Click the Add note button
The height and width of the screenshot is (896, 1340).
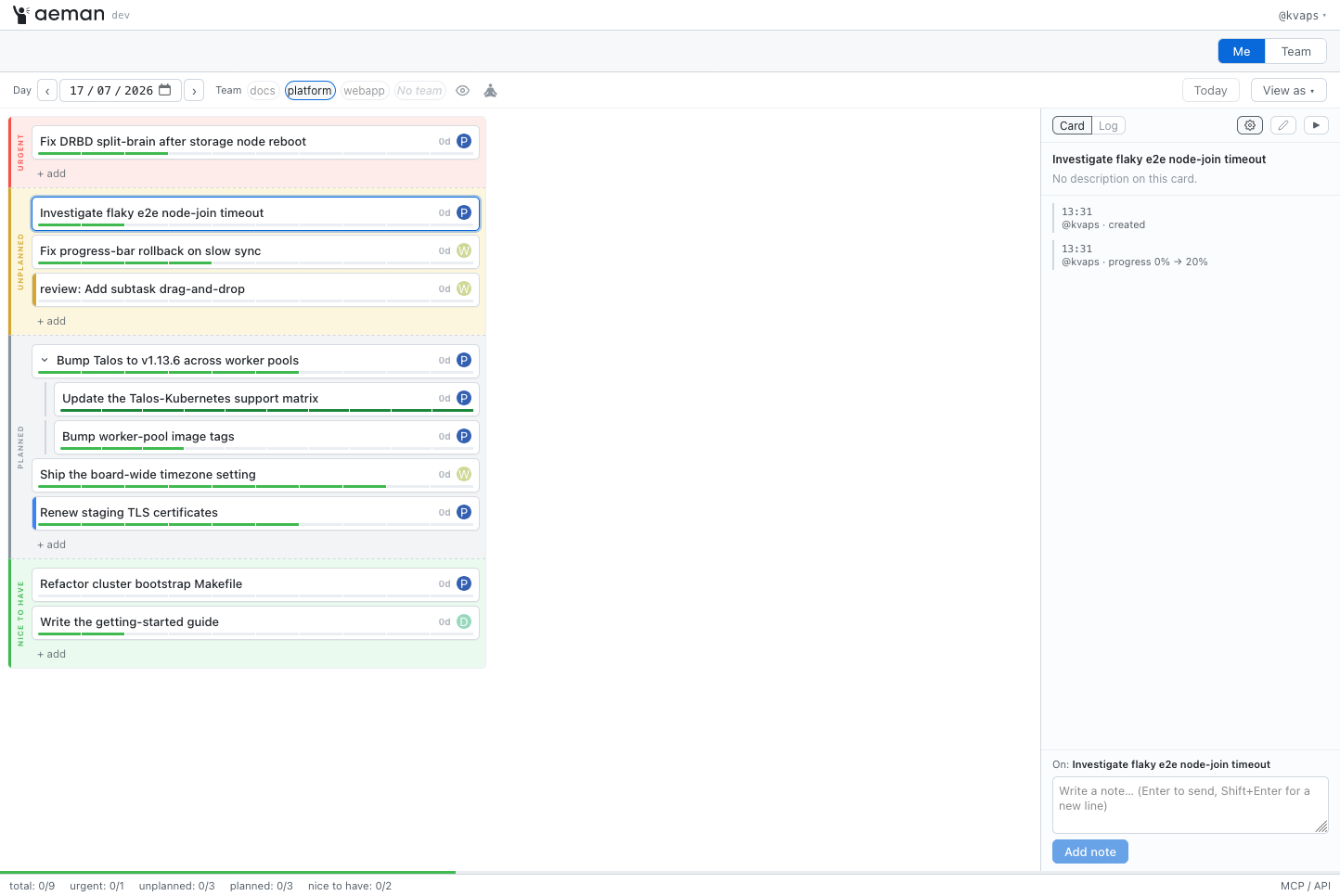[x=1089, y=851]
